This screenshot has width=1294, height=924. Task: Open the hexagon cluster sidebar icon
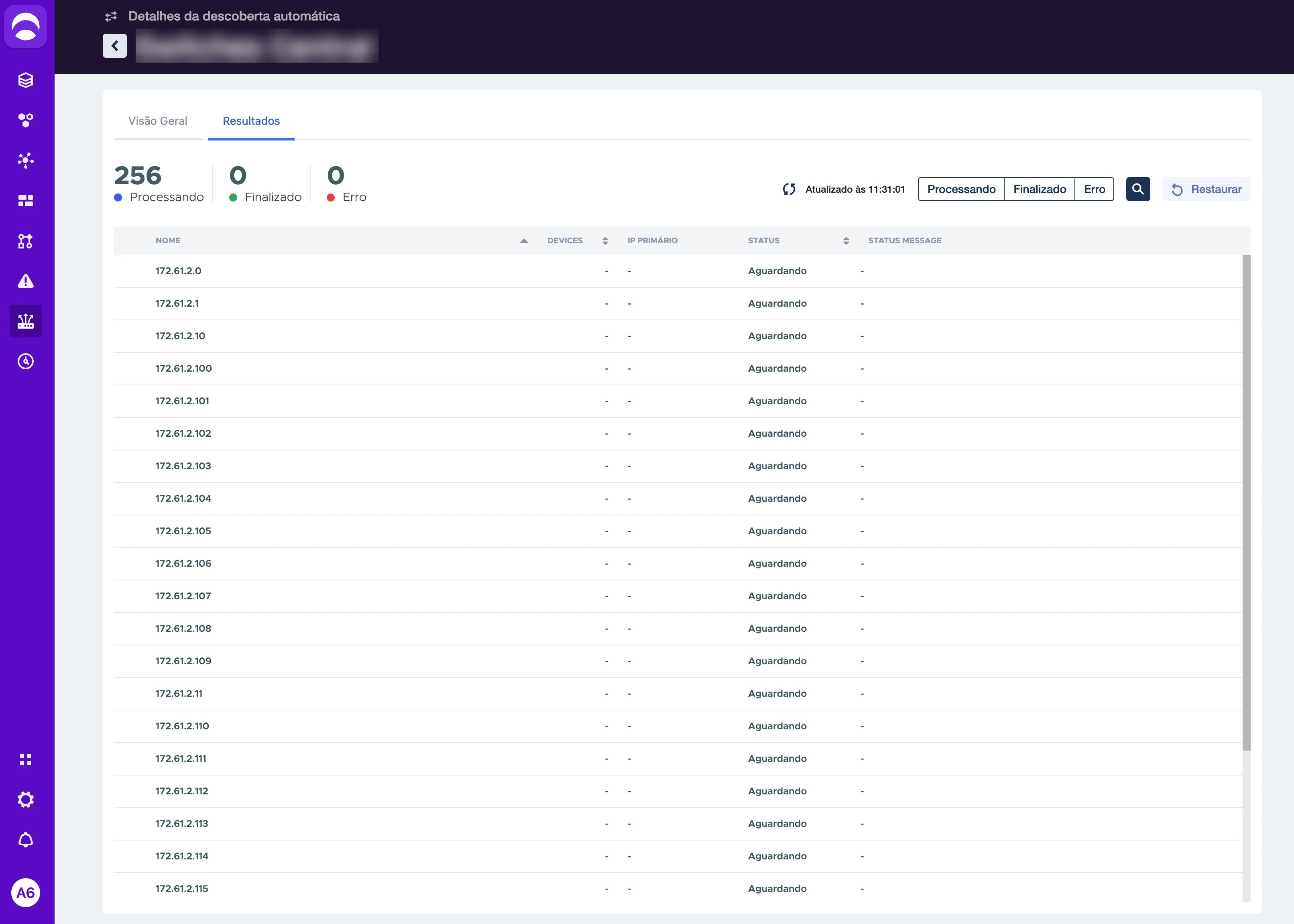pyautogui.click(x=26, y=120)
